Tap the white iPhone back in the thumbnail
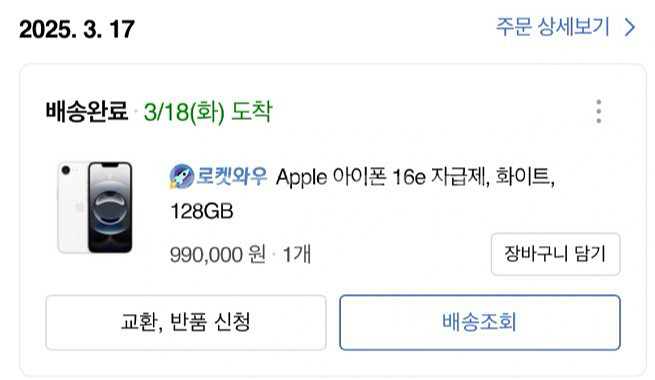 tap(73, 208)
